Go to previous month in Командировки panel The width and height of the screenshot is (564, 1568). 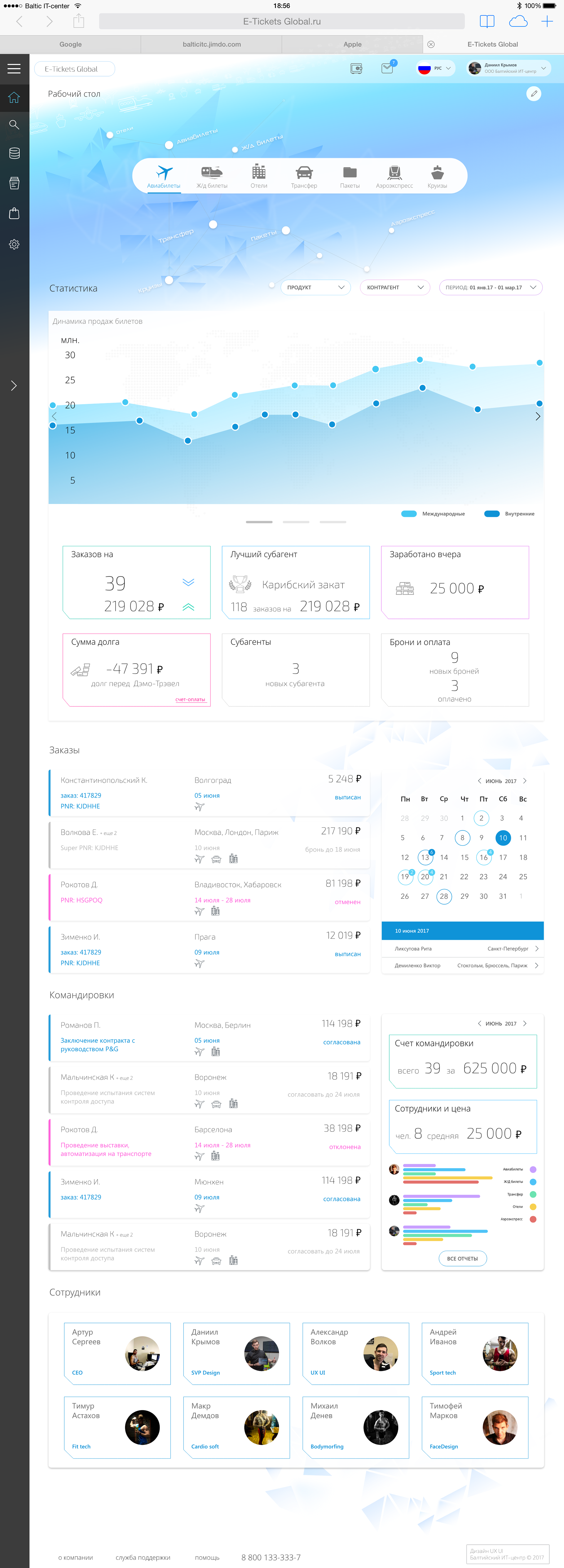click(479, 1024)
